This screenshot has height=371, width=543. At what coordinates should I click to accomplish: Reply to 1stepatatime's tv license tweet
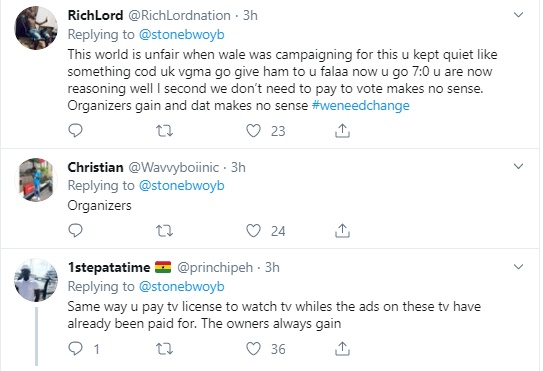point(75,348)
